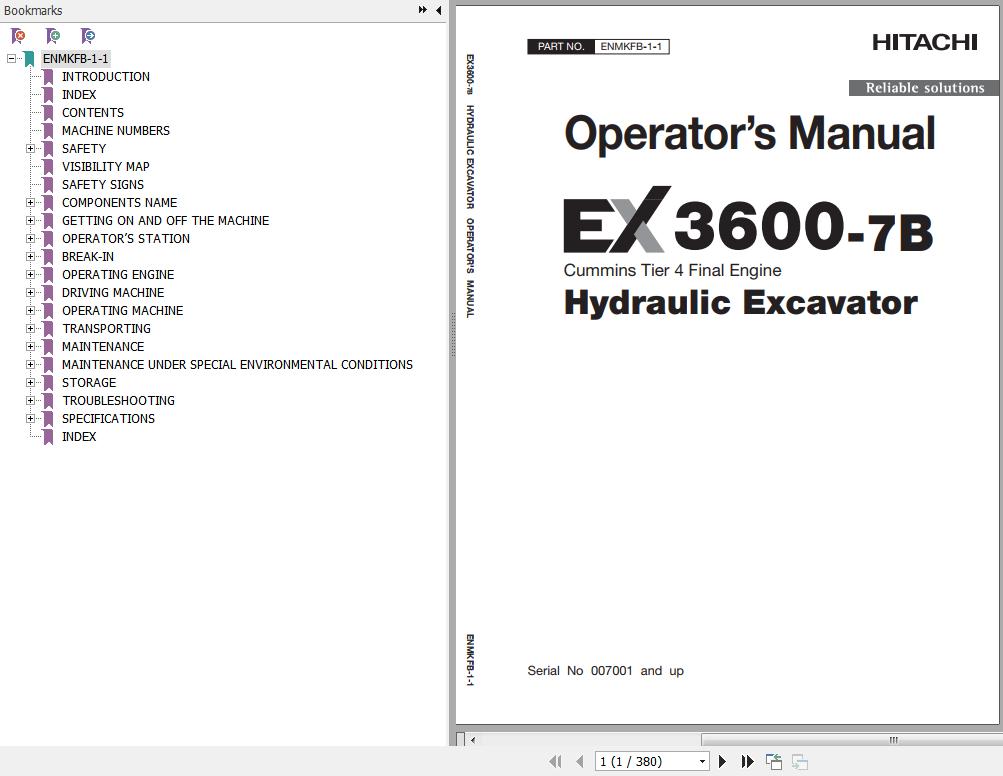Expand the OPERATING MACHINE bookmark
The image size is (1003, 776).
(30, 310)
